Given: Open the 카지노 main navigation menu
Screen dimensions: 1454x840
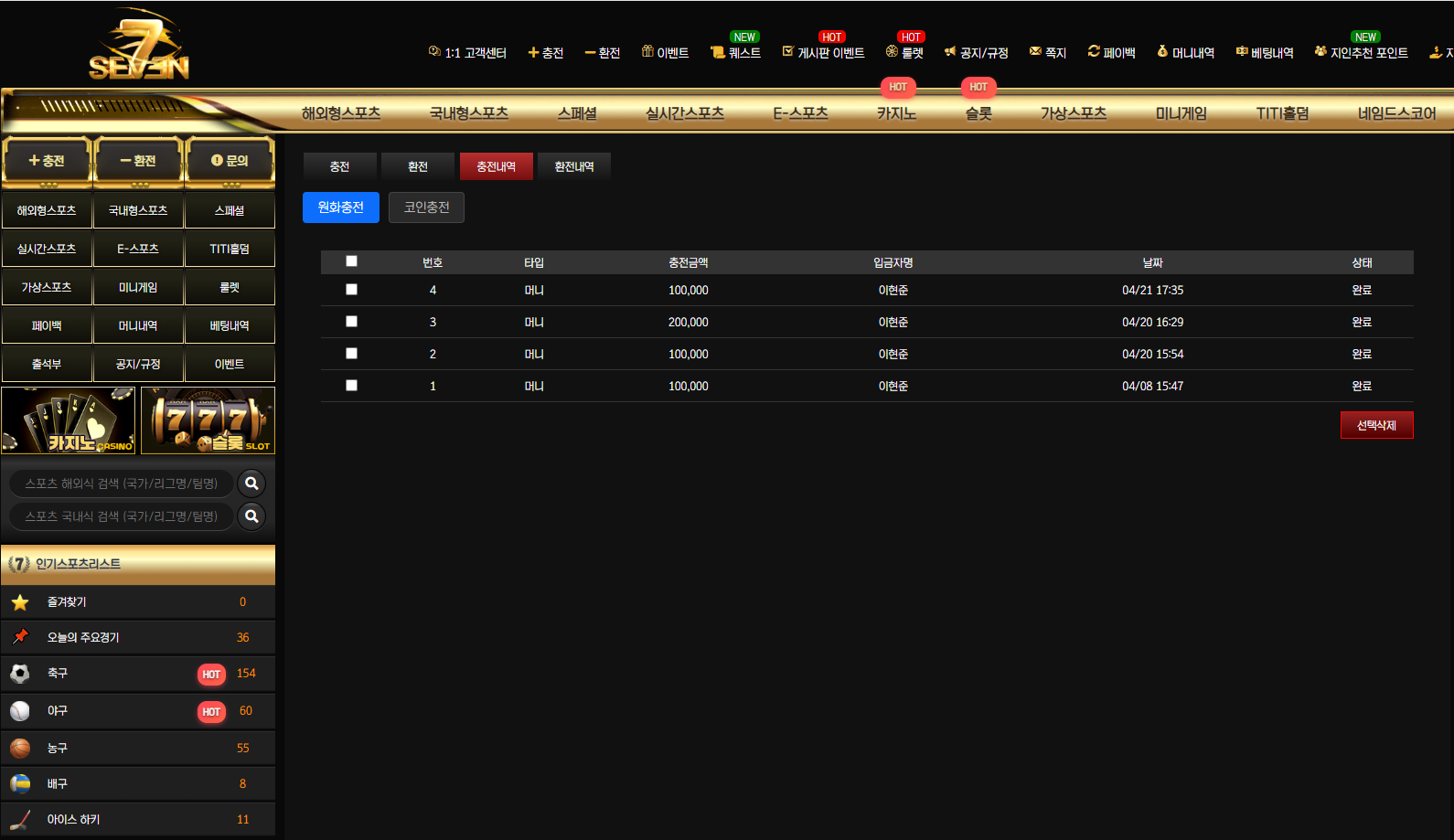Looking at the screenshot, I should pyautogui.click(x=896, y=113).
